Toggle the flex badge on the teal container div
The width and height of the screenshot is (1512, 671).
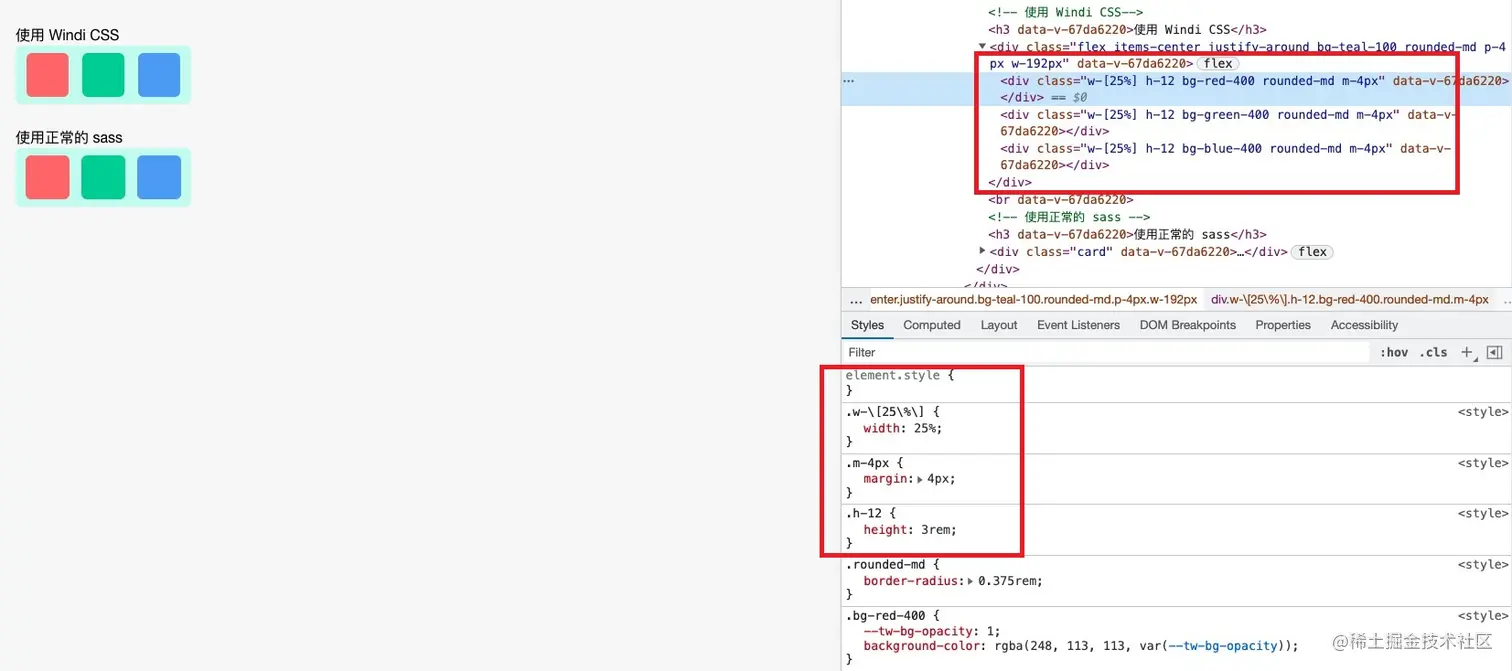pyautogui.click(x=1218, y=62)
